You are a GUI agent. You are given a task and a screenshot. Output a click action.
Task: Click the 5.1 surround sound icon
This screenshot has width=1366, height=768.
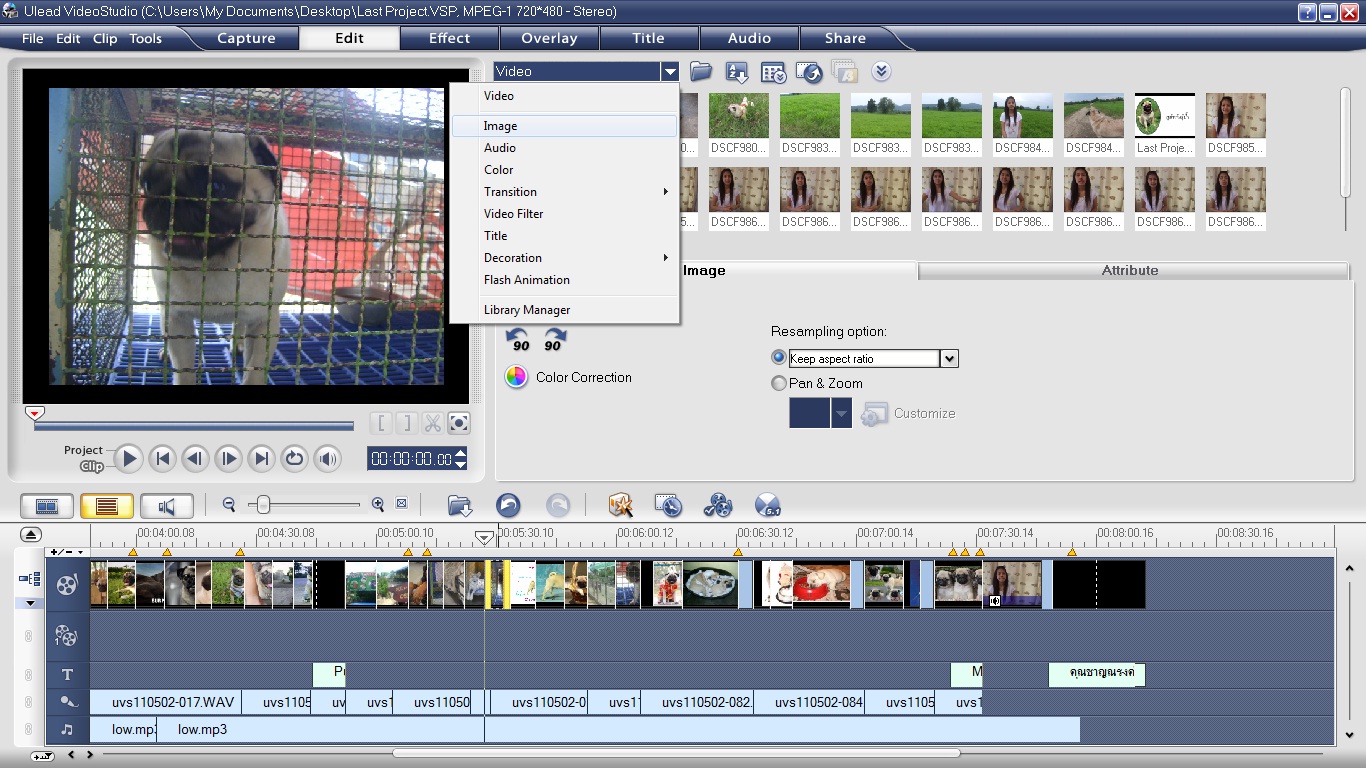coord(767,505)
